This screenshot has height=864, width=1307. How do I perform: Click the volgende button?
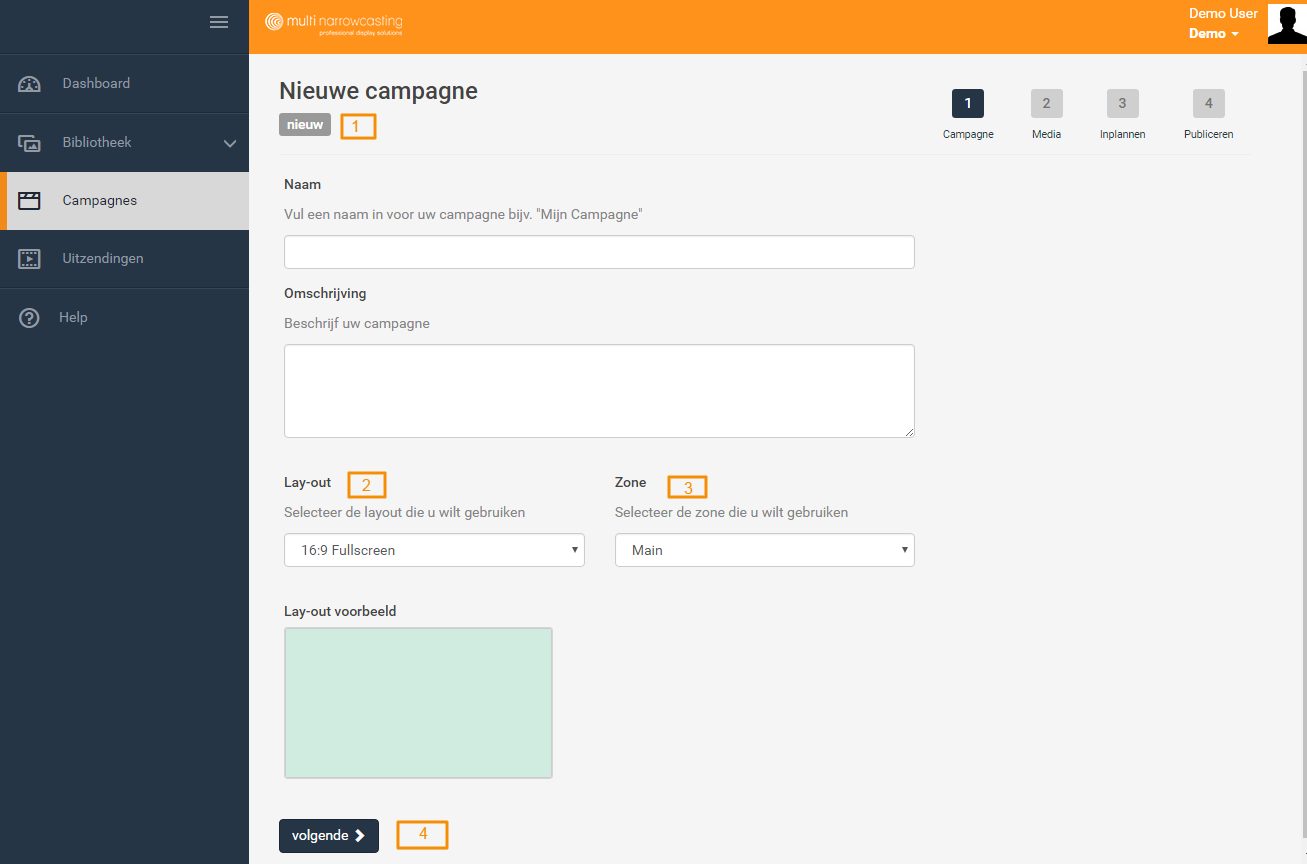329,836
